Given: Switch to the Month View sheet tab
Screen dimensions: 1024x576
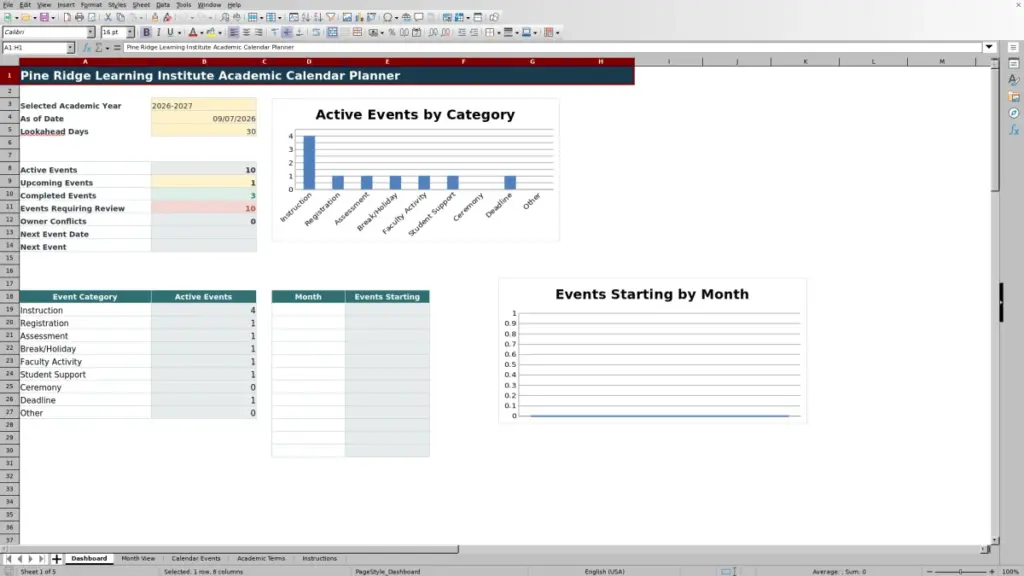Looking at the screenshot, I should [138, 558].
